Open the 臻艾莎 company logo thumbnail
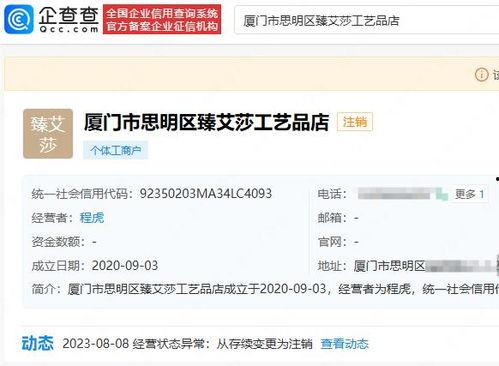 48,134
